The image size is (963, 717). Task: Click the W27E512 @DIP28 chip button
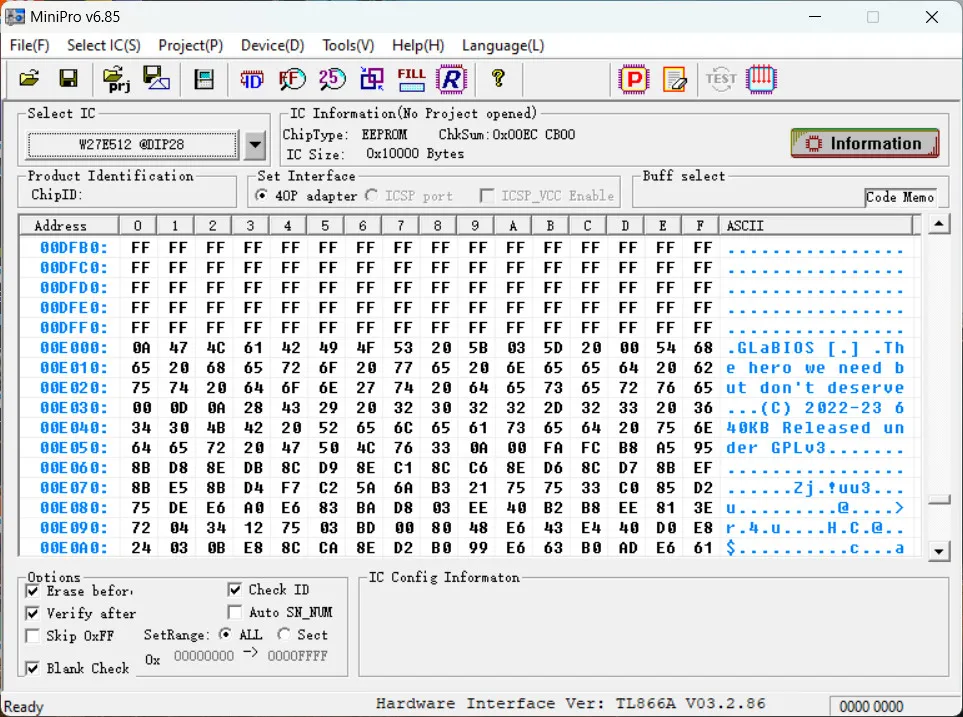[131, 145]
